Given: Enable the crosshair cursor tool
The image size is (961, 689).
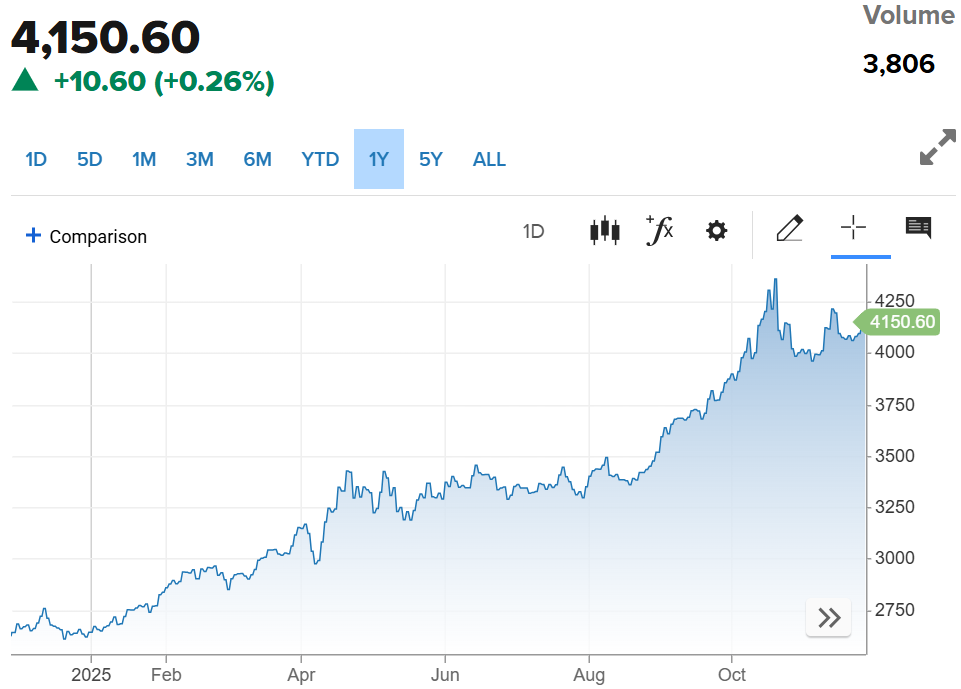Looking at the screenshot, I should [852, 229].
